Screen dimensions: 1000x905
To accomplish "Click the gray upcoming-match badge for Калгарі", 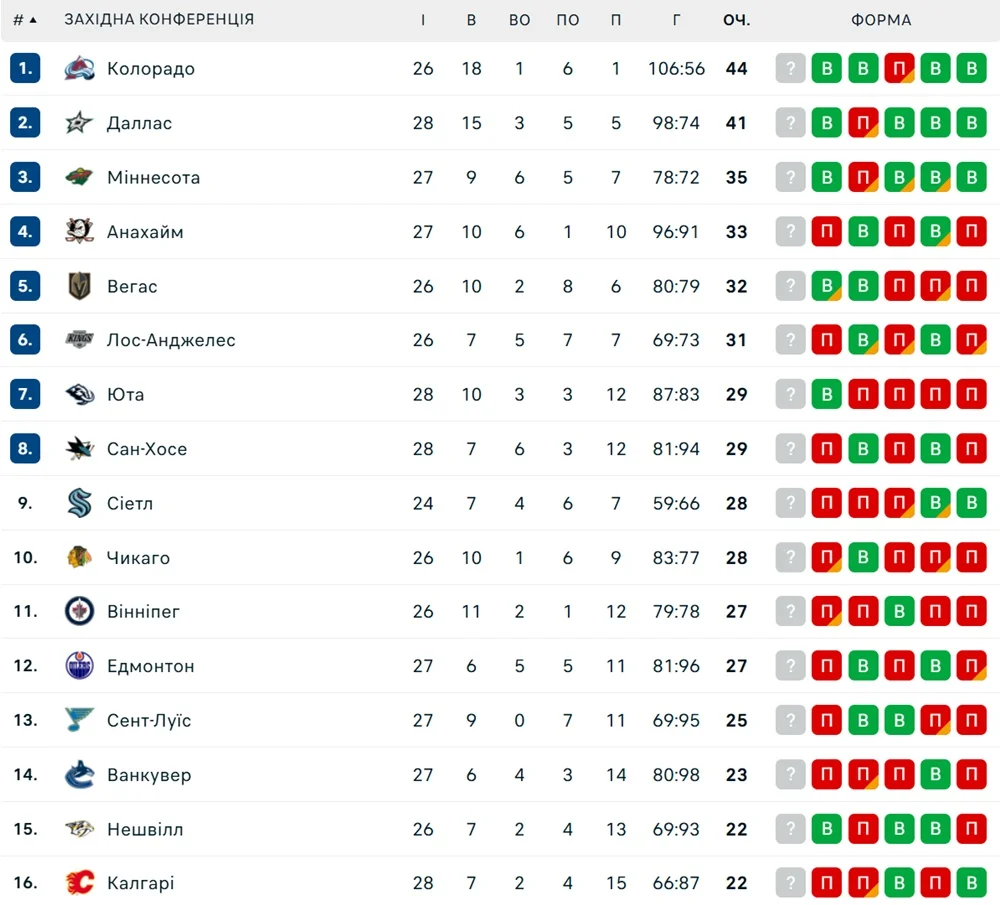I will pos(790,883).
